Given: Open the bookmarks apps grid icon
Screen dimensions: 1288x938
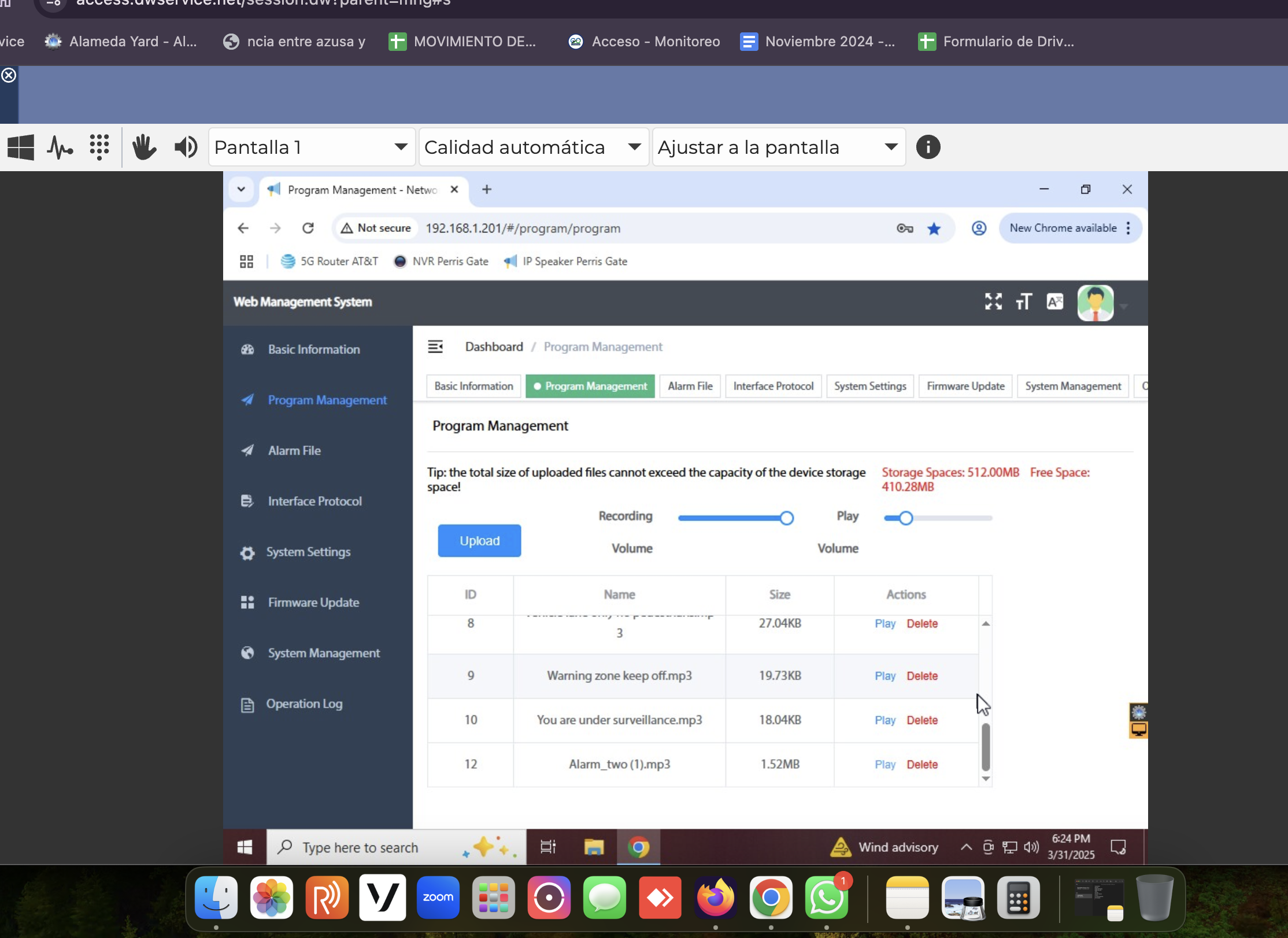Looking at the screenshot, I should (x=246, y=261).
